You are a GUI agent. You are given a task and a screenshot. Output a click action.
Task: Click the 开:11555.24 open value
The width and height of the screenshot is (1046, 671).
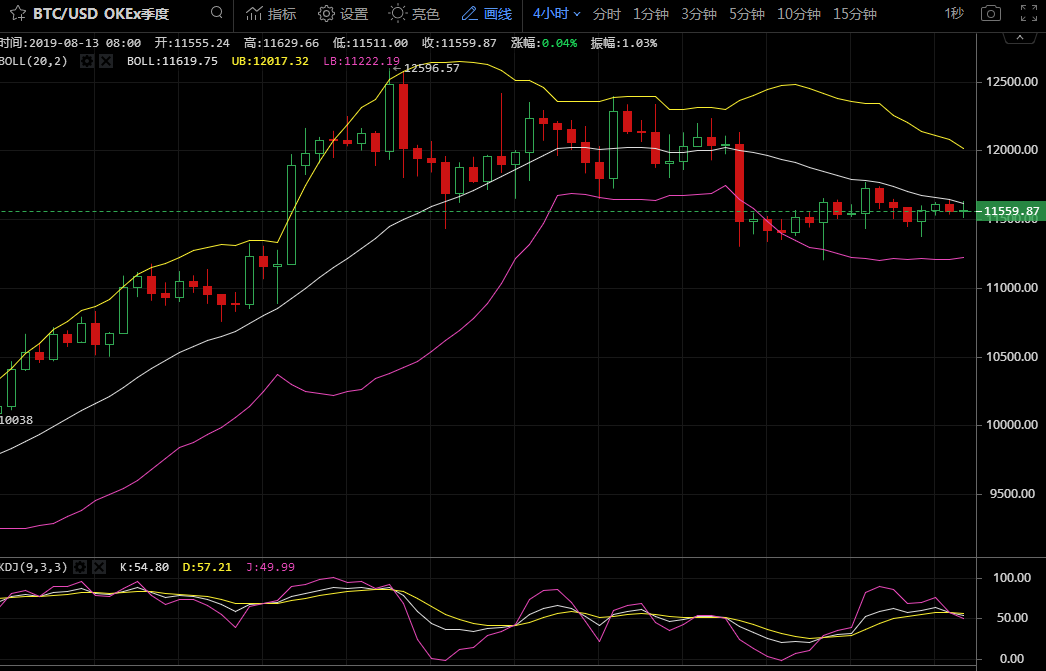tap(192, 43)
